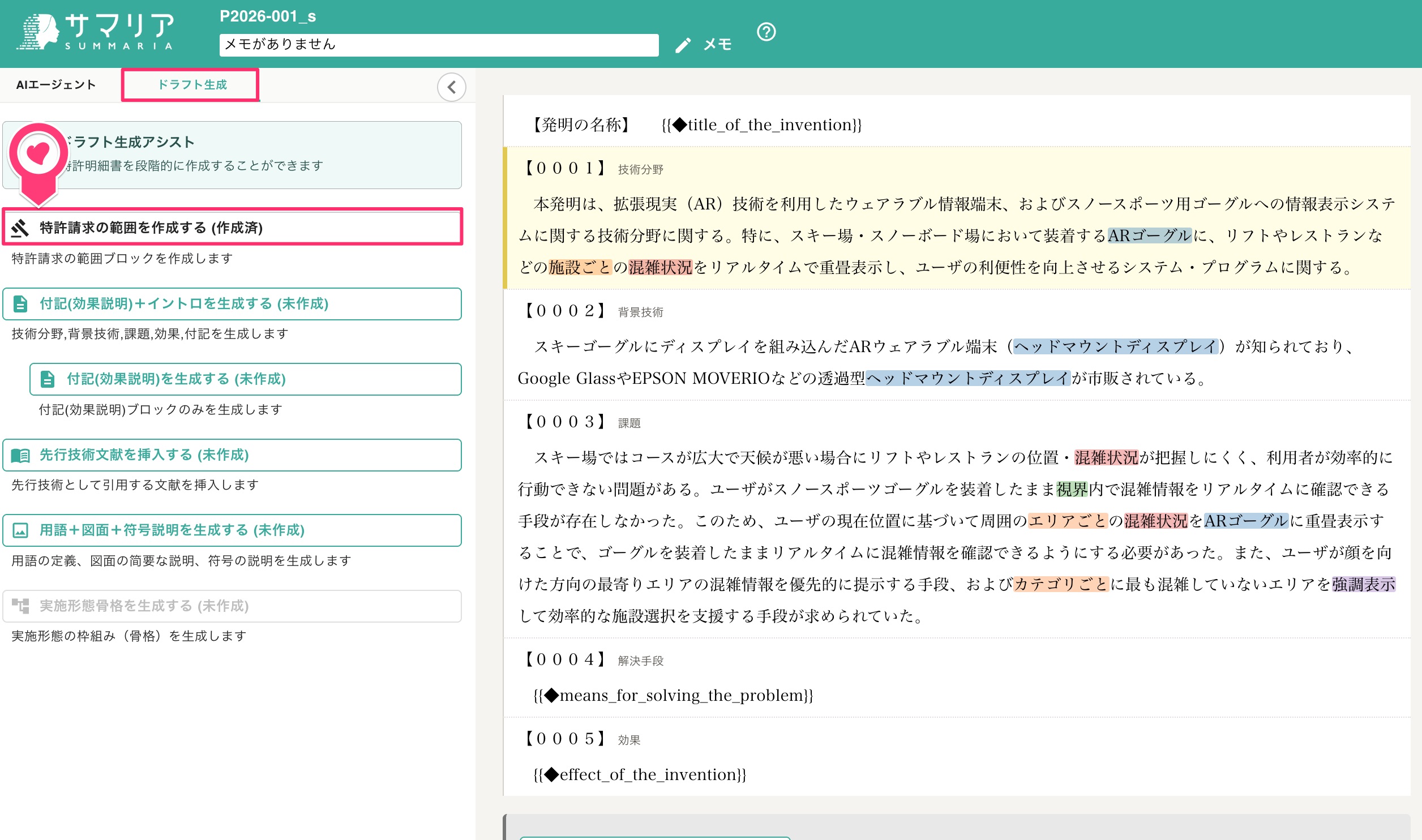Click the pencil memo edit icon

coord(683,45)
